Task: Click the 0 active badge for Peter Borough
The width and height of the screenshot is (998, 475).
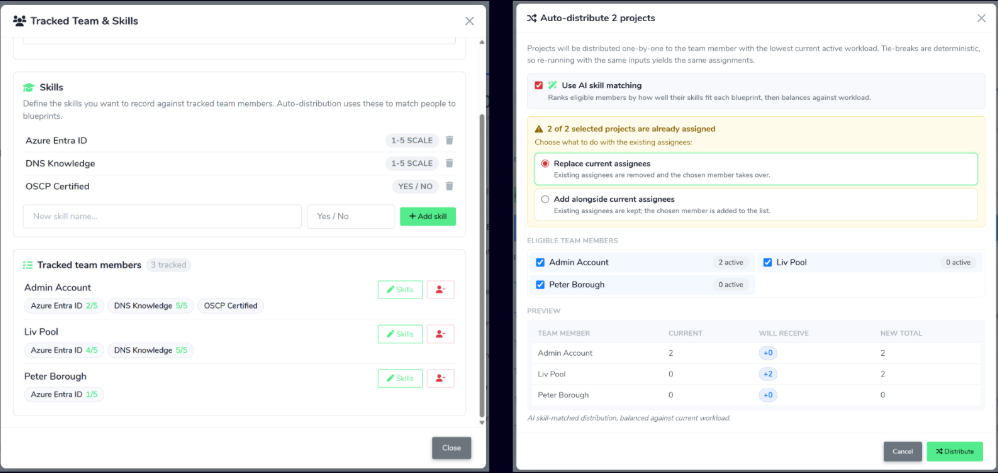Action: coord(731,285)
